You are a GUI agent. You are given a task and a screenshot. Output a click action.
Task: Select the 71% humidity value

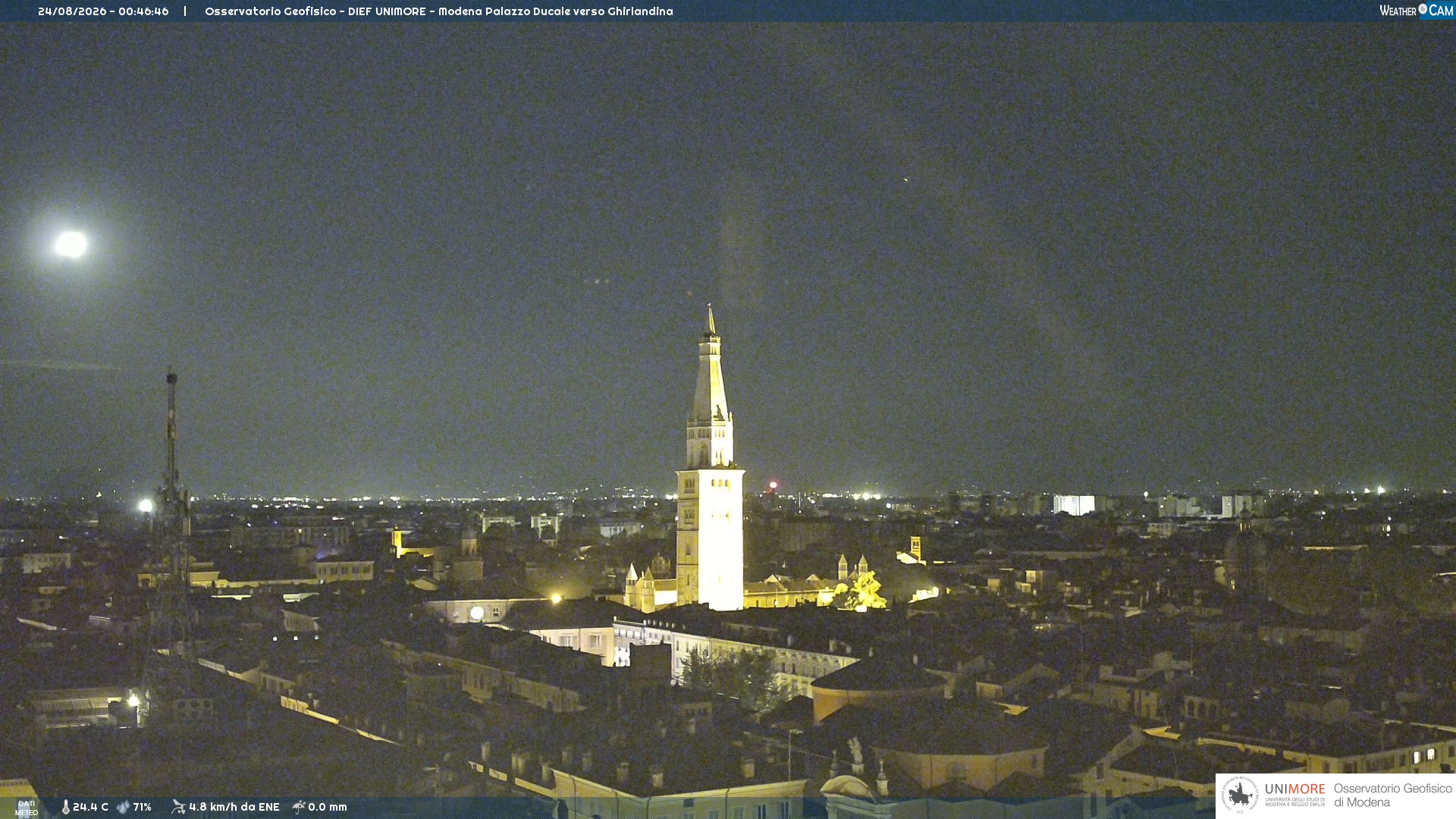tap(142, 807)
